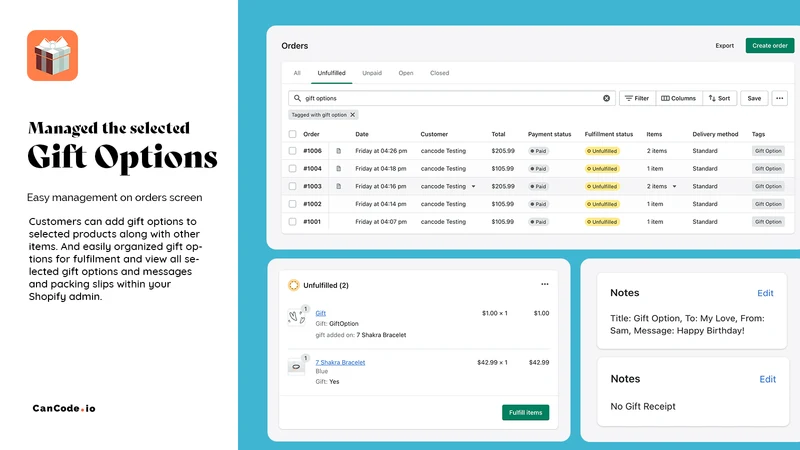Click the Paid badge on order #1002

(538, 204)
